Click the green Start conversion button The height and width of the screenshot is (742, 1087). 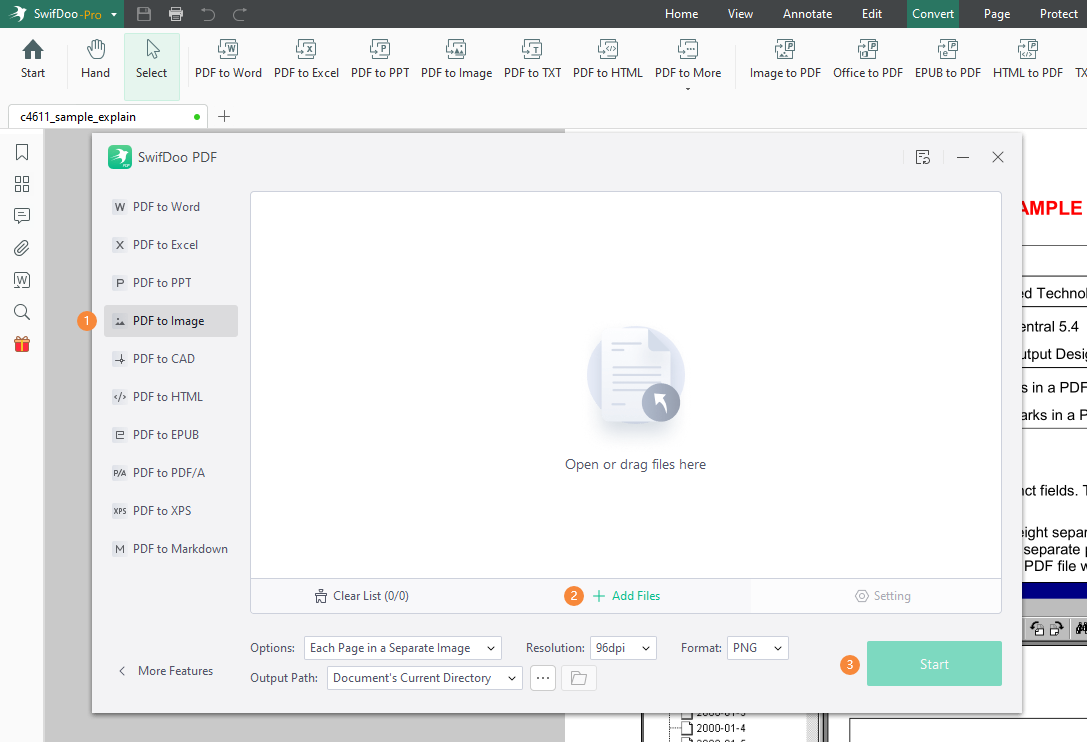click(934, 664)
